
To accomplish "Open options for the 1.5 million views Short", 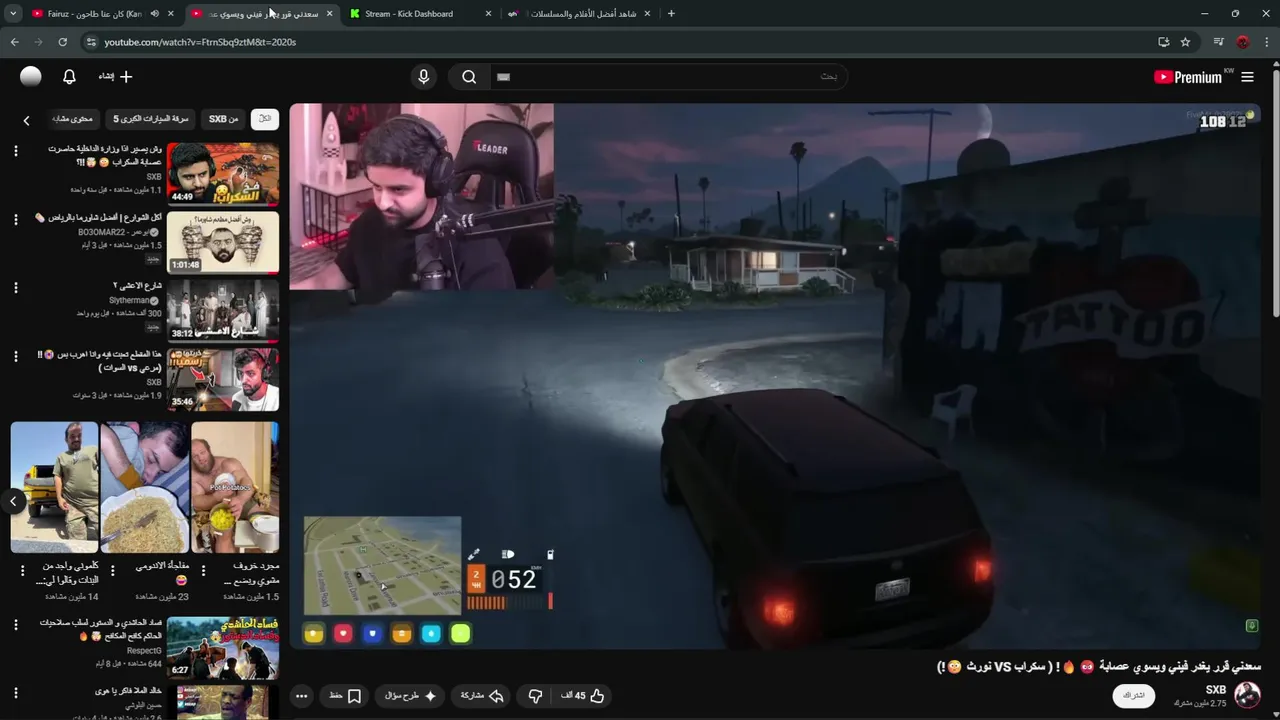I will [x=203, y=571].
